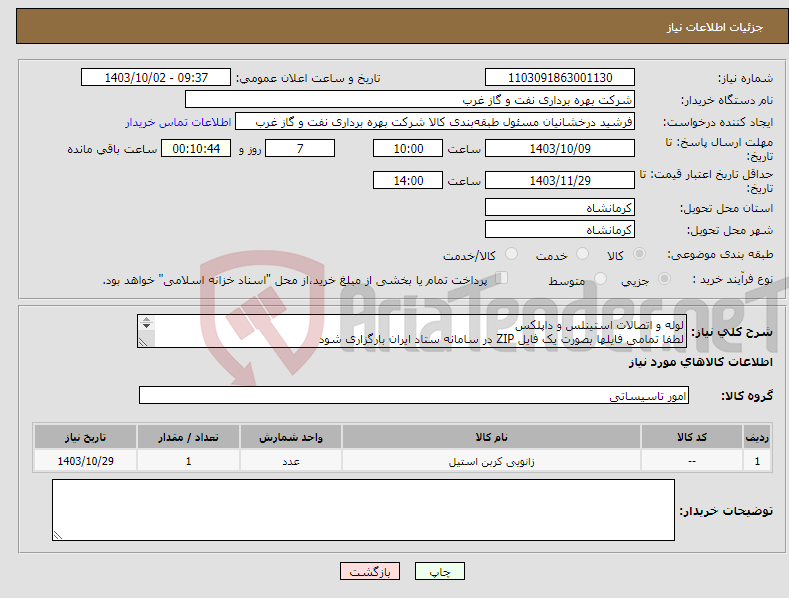Viewport: 789px width, 598px height.
Task: Click the چاپ print button
Action: (x=440, y=571)
